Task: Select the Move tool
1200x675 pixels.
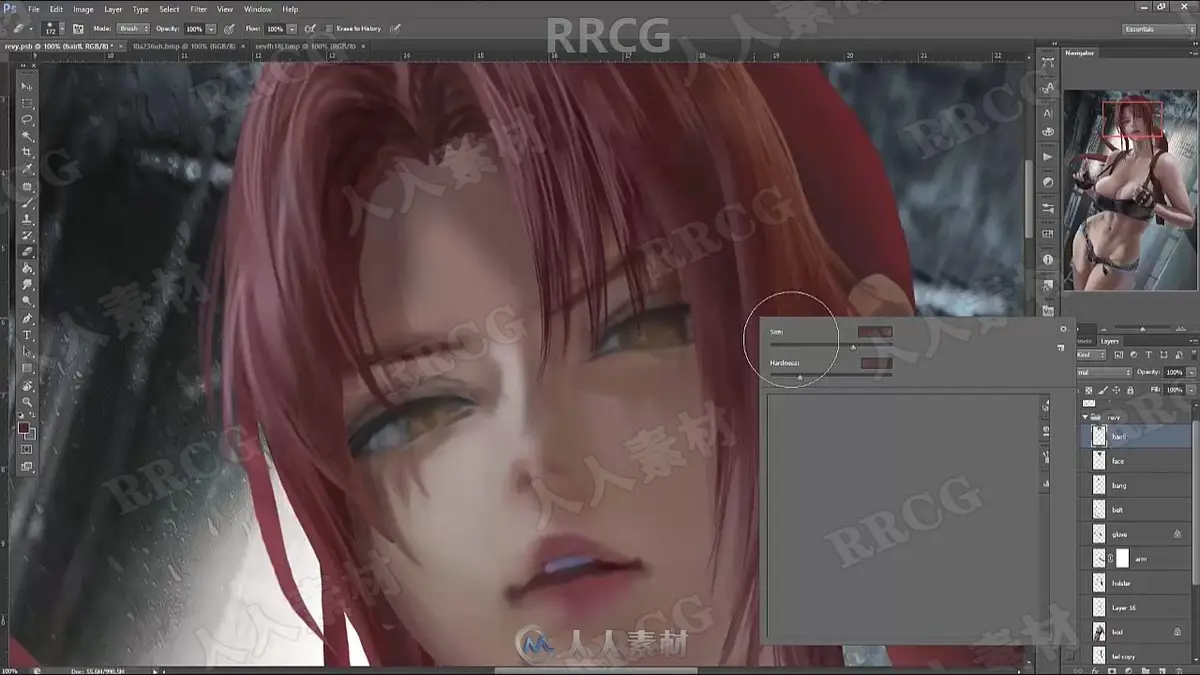Action: point(28,87)
